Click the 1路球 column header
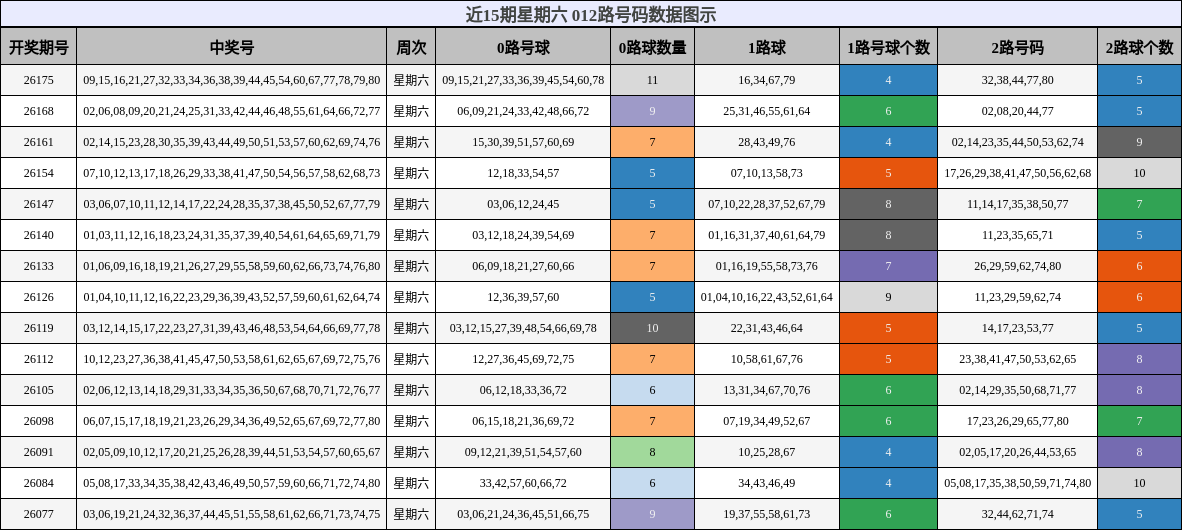This screenshot has width=1182, height=530. (767, 47)
